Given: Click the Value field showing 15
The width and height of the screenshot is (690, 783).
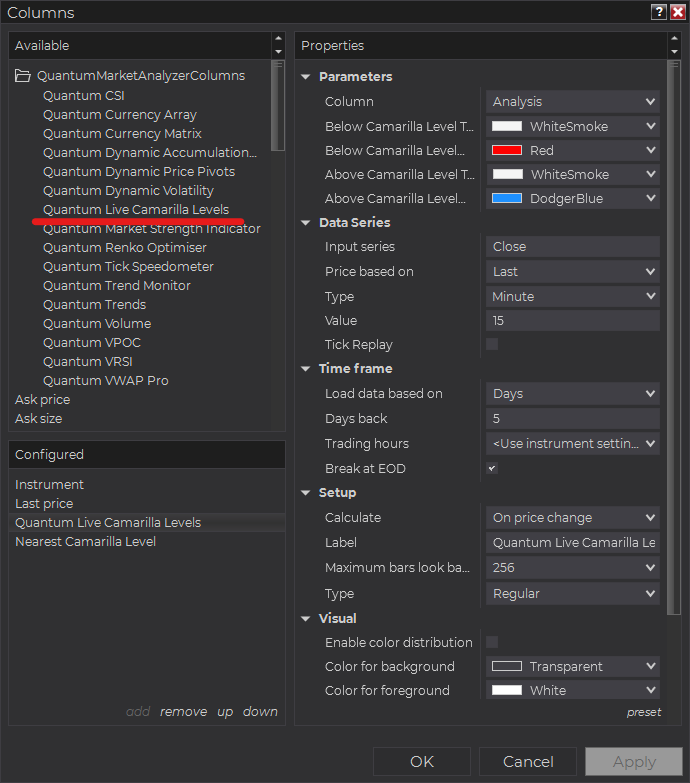Looking at the screenshot, I should point(573,320).
